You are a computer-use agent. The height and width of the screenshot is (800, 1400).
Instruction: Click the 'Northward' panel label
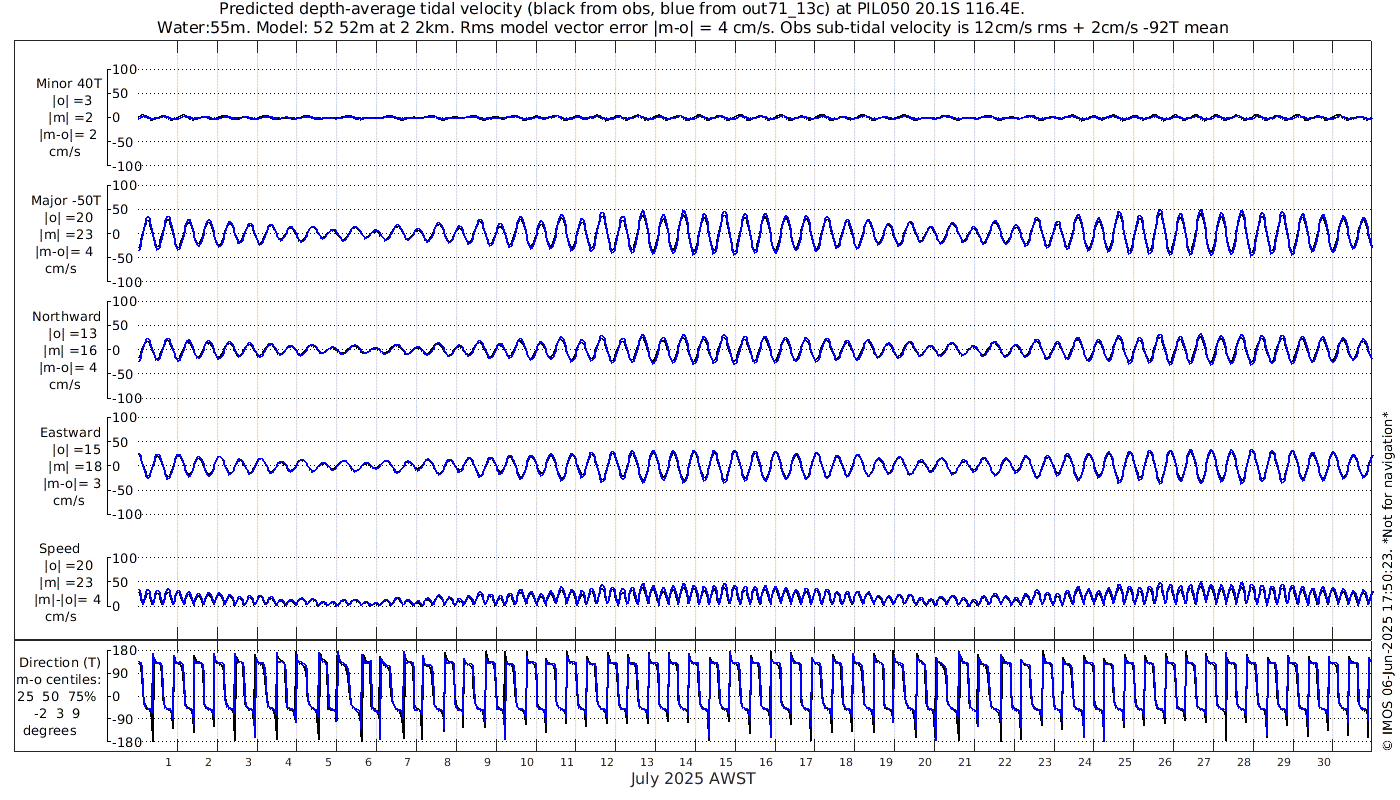[x=67, y=317]
